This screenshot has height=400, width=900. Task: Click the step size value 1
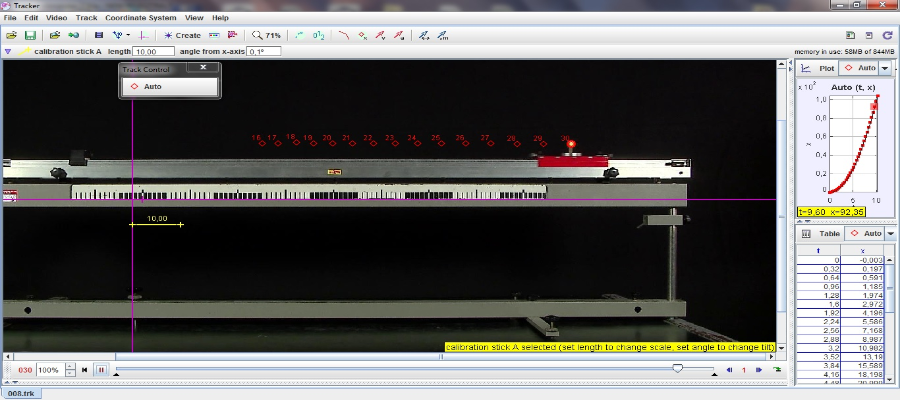[x=744, y=370]
